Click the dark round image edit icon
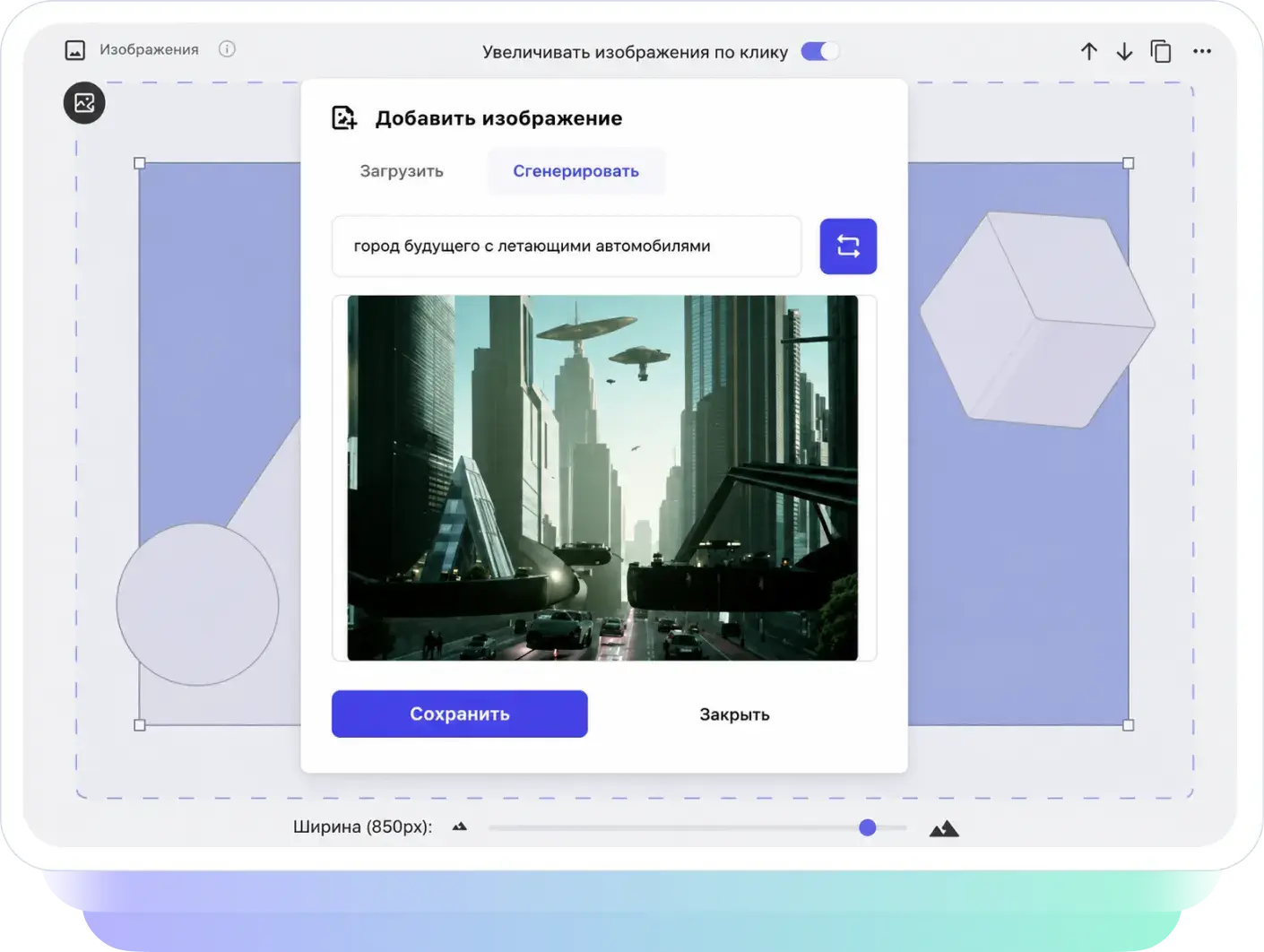This screenshot has height=952, width=1264. (84, 103)
